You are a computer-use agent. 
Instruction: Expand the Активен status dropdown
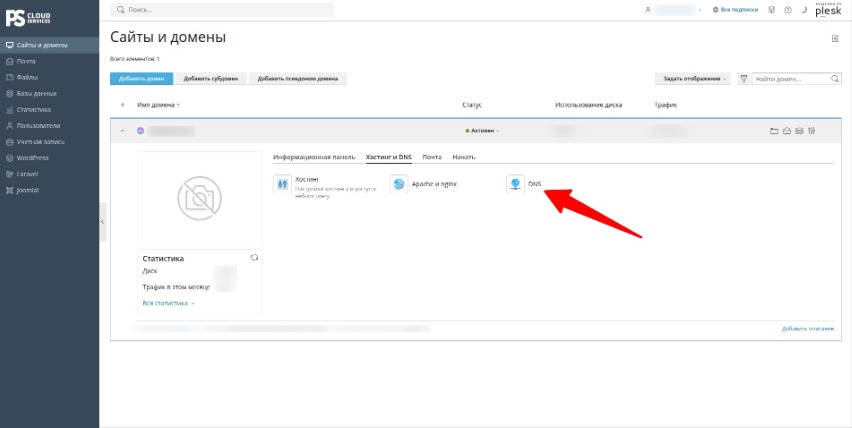coord(483,131)
